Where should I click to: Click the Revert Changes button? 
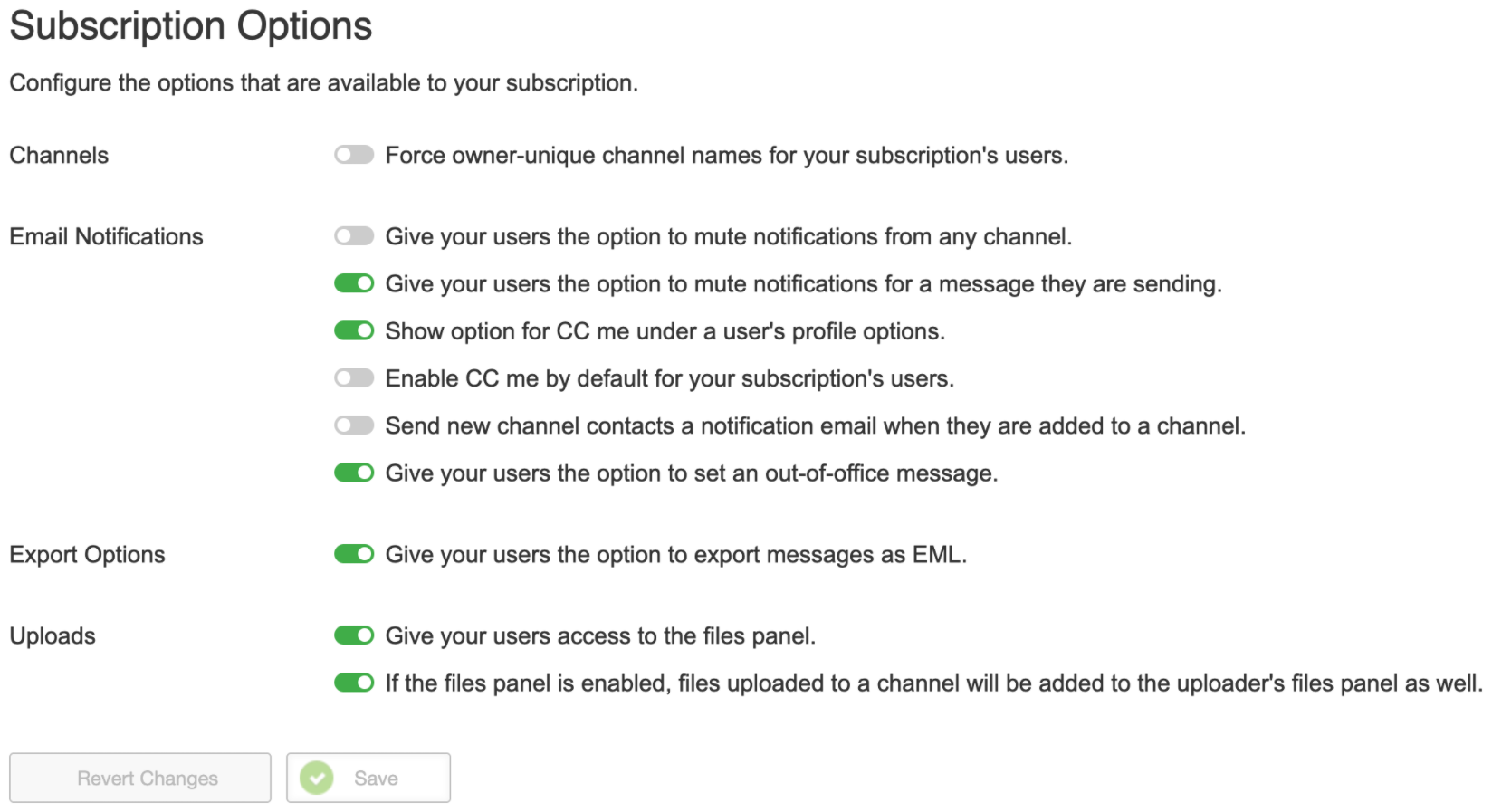(140, 778)
